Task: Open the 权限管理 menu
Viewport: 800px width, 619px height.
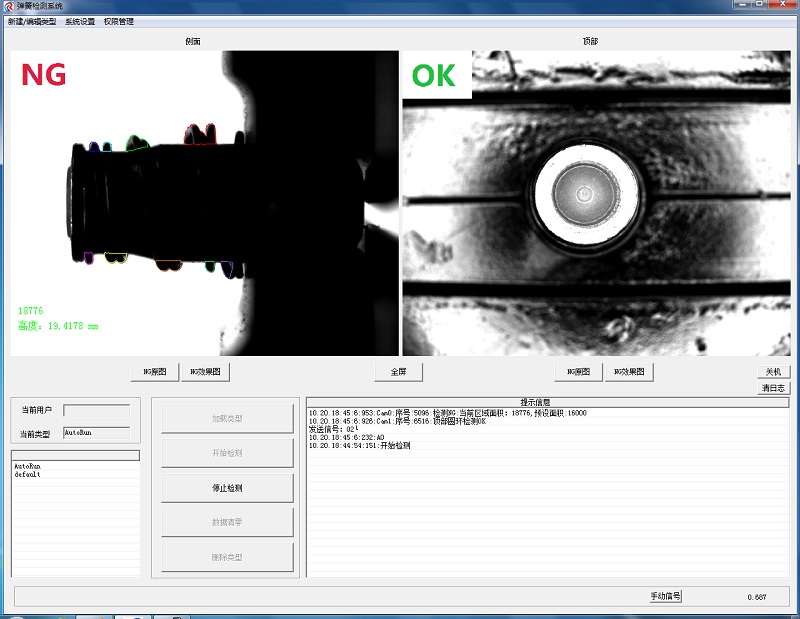Action: click(x=118, y=21)
